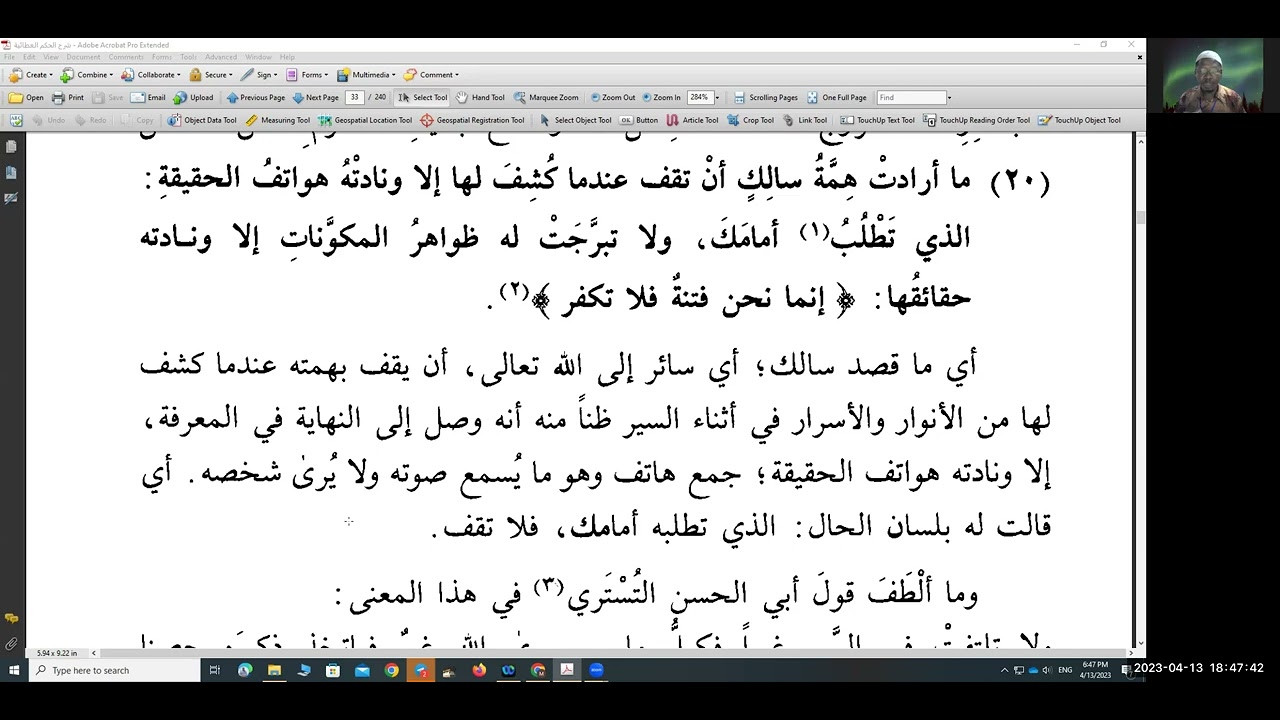
Task: Select the Crop Tool
Action: pos(751,120)
